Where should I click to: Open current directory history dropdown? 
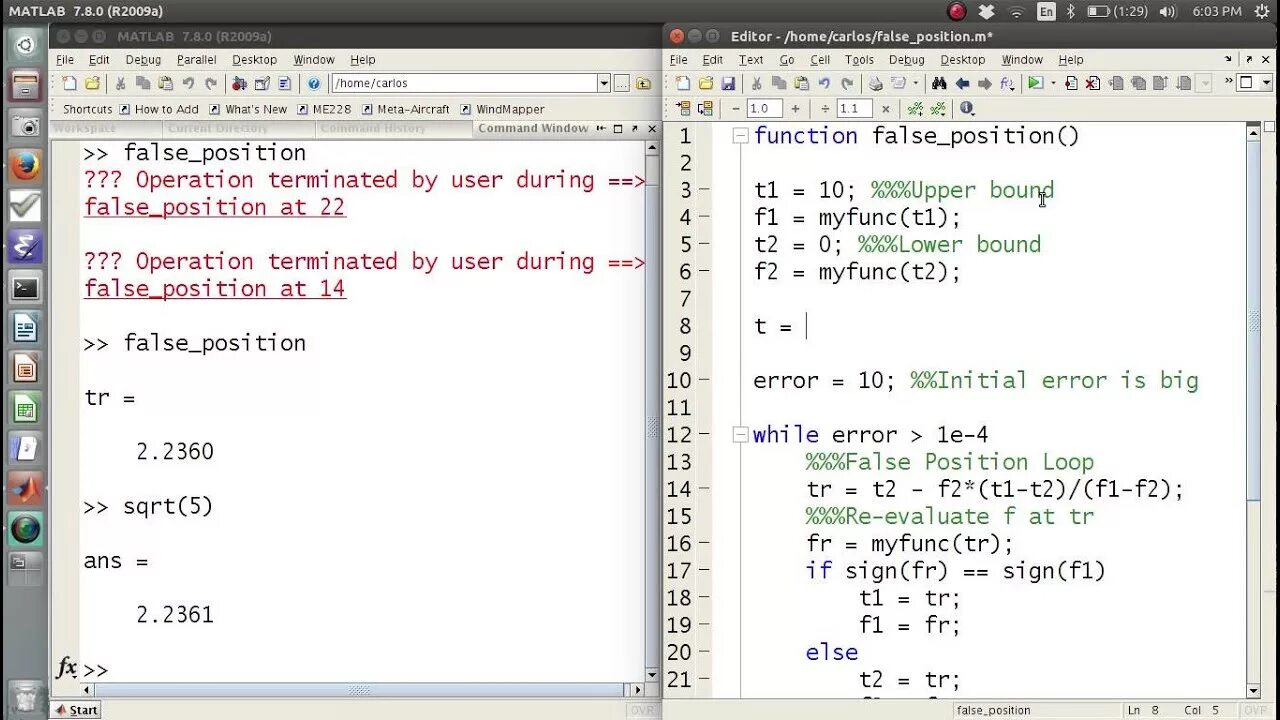(604, 84)
